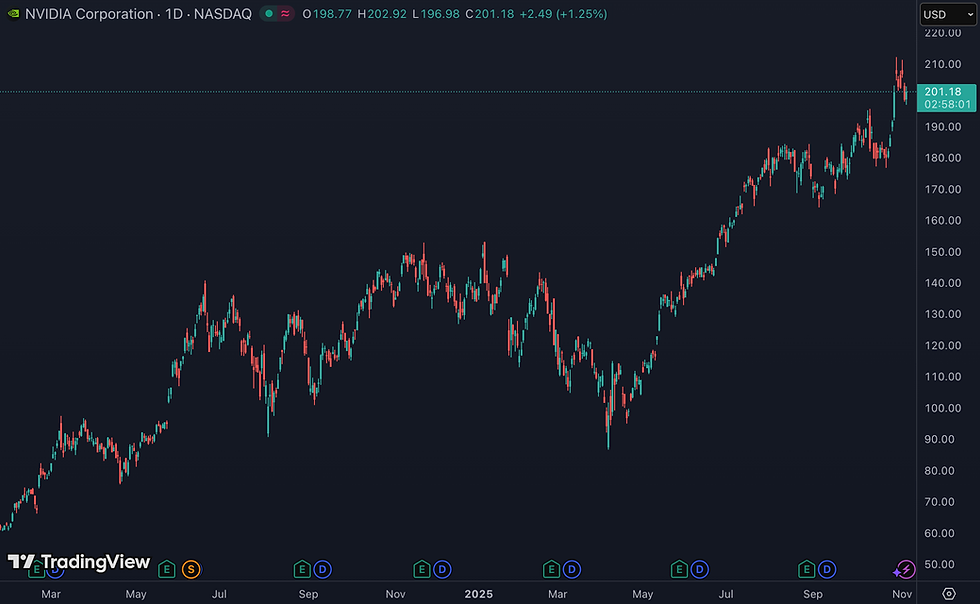Open the dividend D marker after Sep 2025
This screenshot has height=604, width=980.
coord(827,570)
